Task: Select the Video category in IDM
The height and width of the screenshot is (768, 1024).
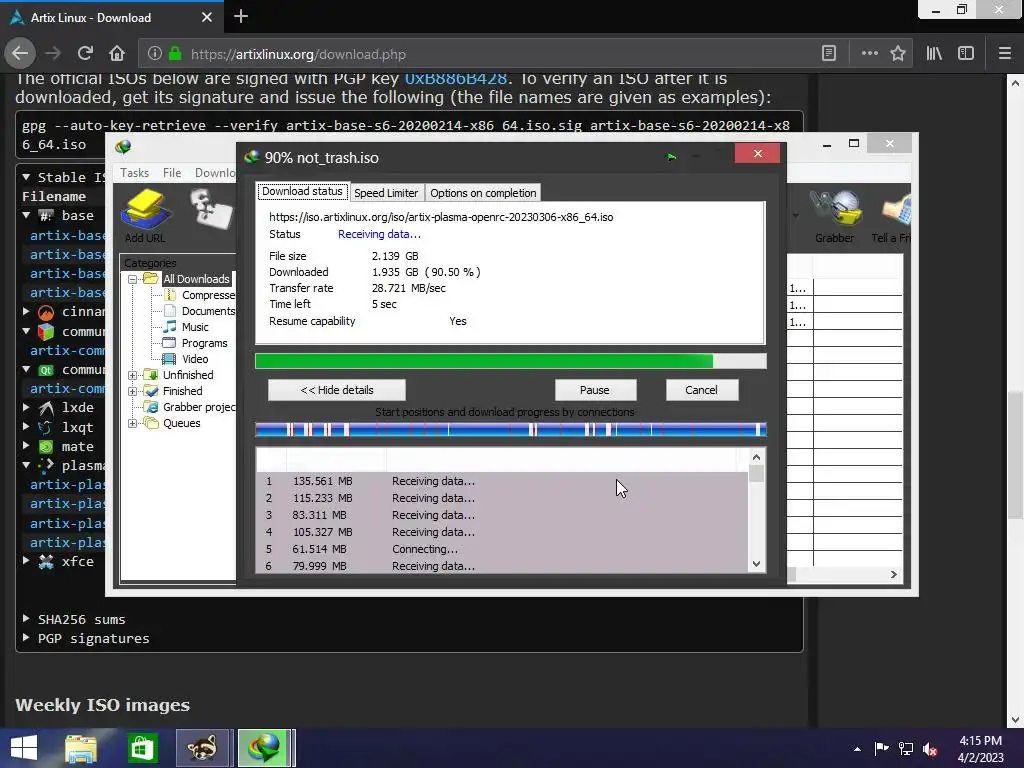Action: click(x=186, y=359)
